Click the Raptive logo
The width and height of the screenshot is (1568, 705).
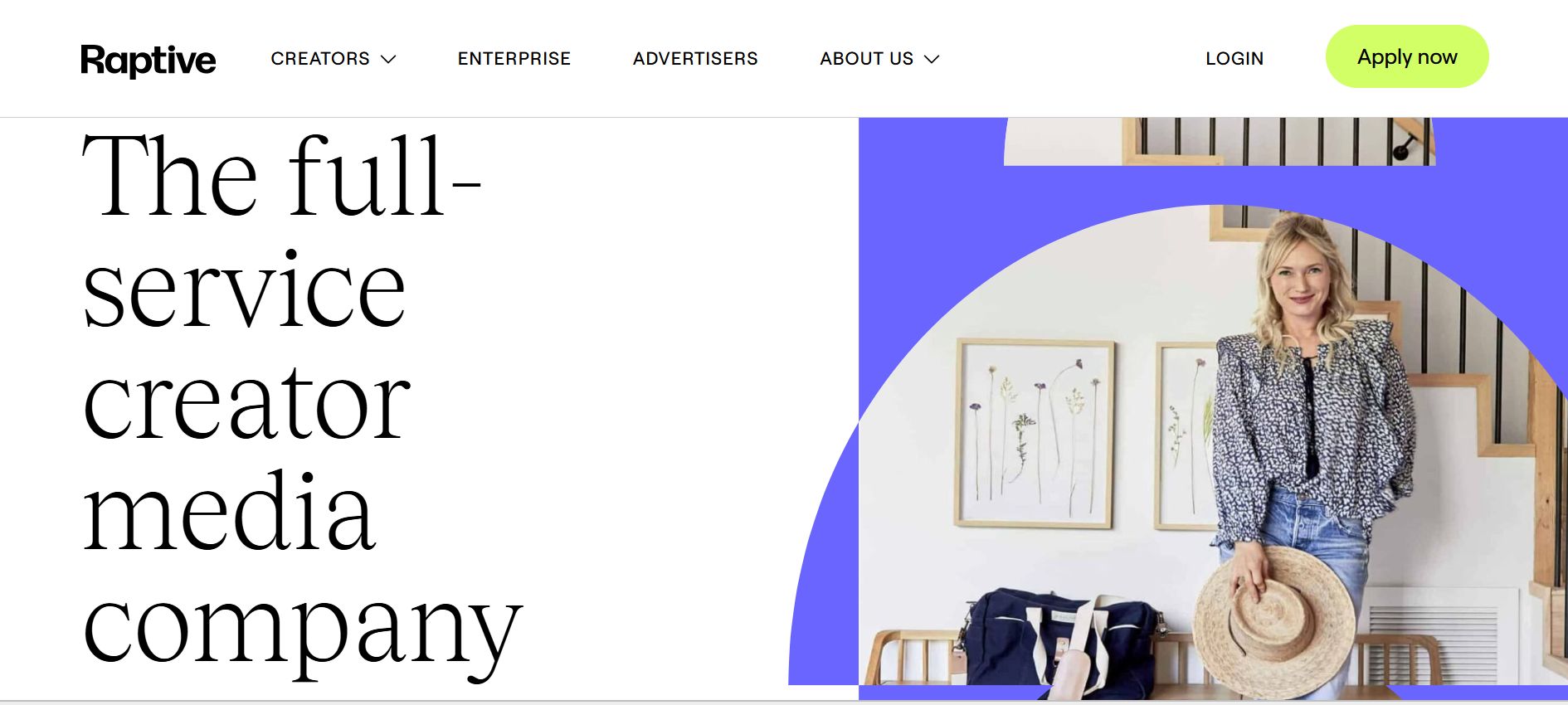tap(148, 60)
